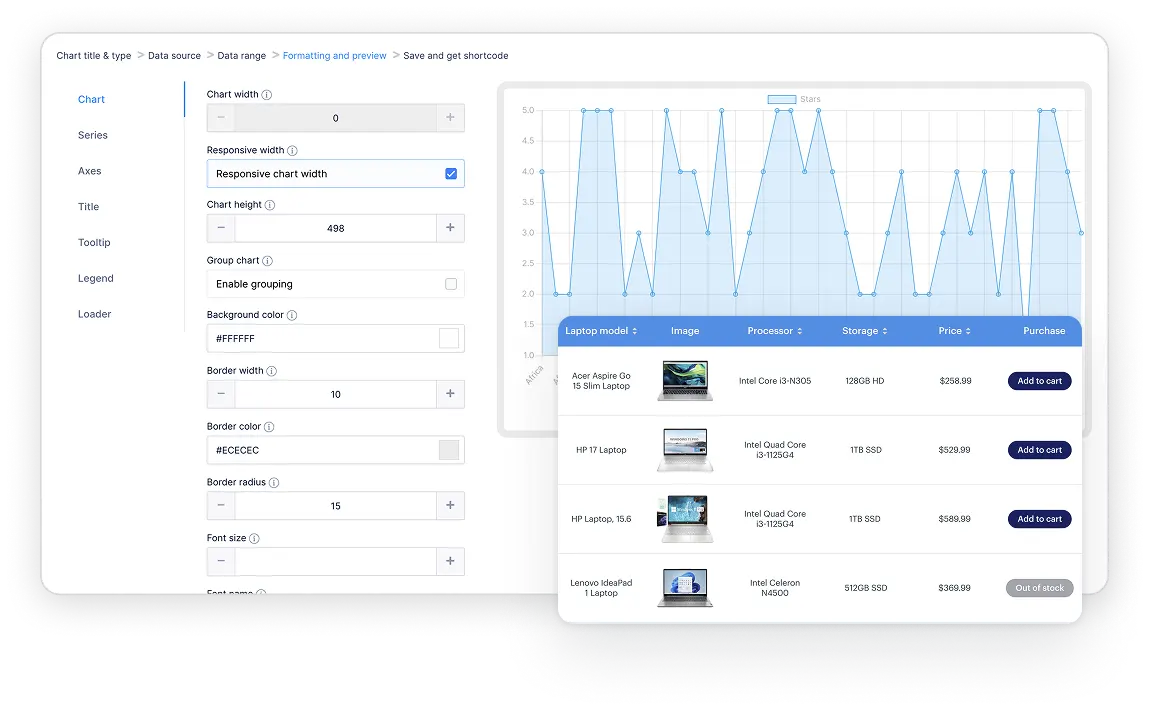Decrease Border radius value

[221, 506]
